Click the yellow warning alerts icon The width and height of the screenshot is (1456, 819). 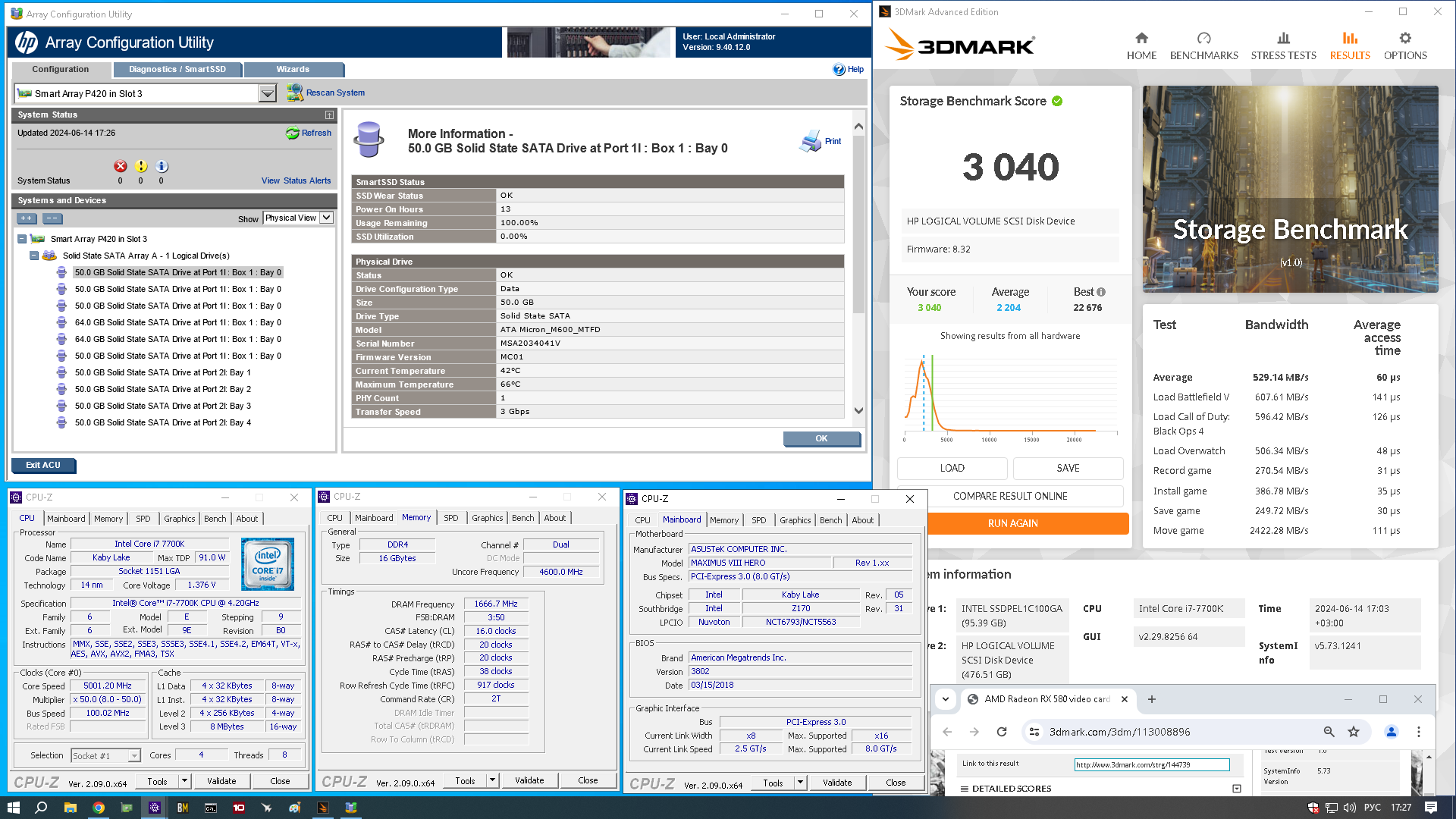[x=140, y=166]
